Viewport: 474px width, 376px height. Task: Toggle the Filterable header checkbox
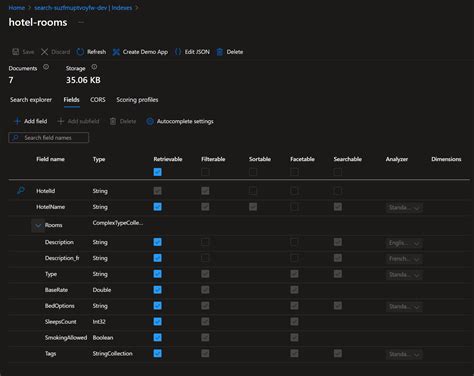205,172
